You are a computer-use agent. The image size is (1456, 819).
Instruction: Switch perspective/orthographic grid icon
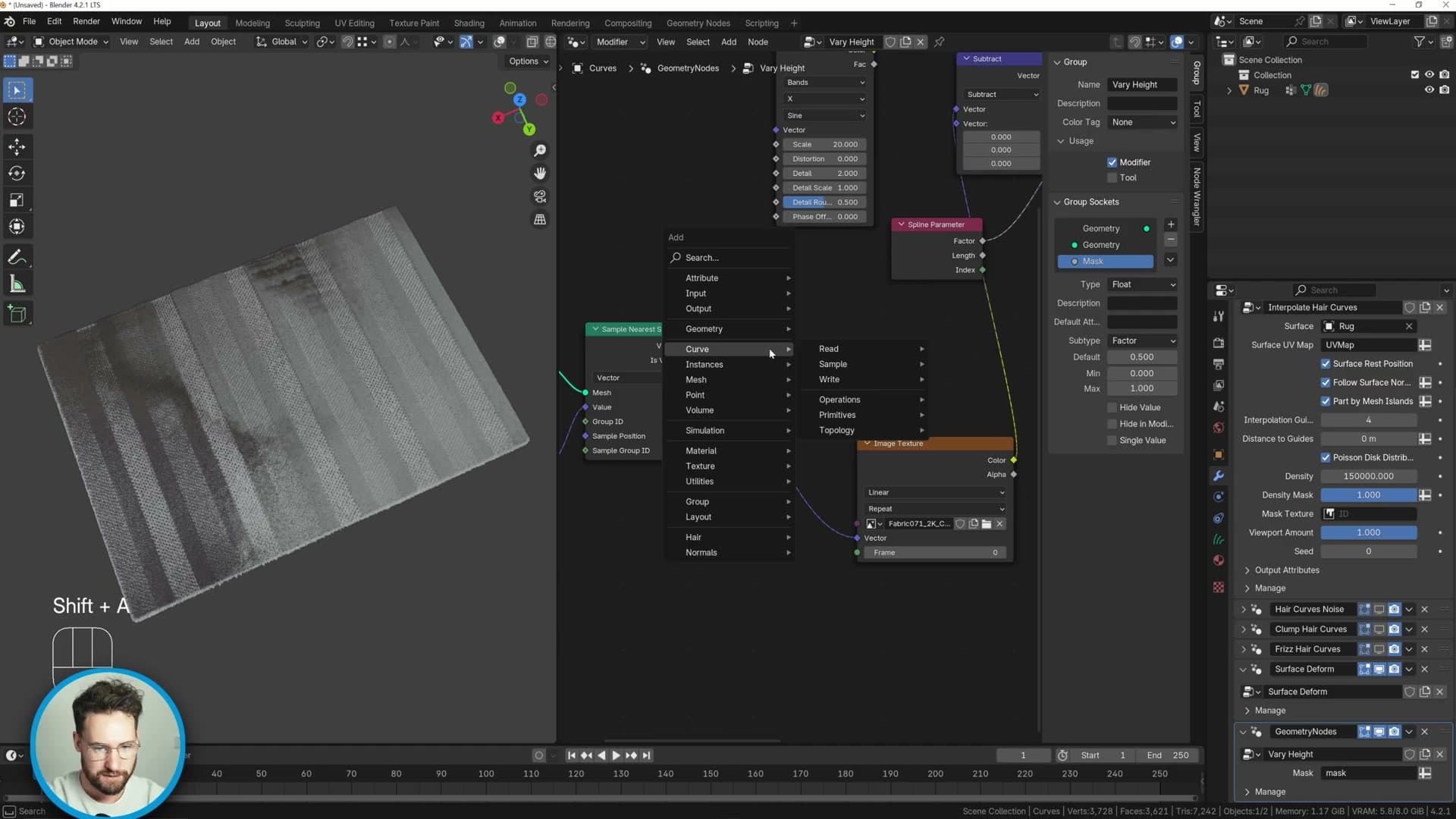(x=540, y=219)
